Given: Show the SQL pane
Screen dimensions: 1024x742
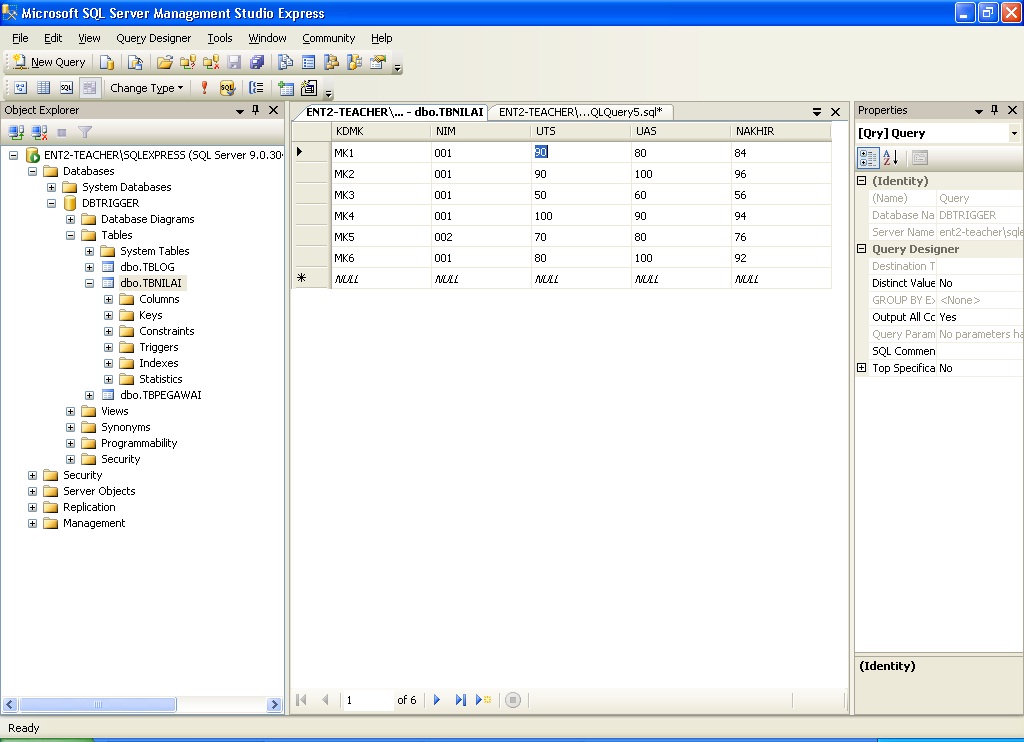Looking at the screenshot, I should 66,88.
